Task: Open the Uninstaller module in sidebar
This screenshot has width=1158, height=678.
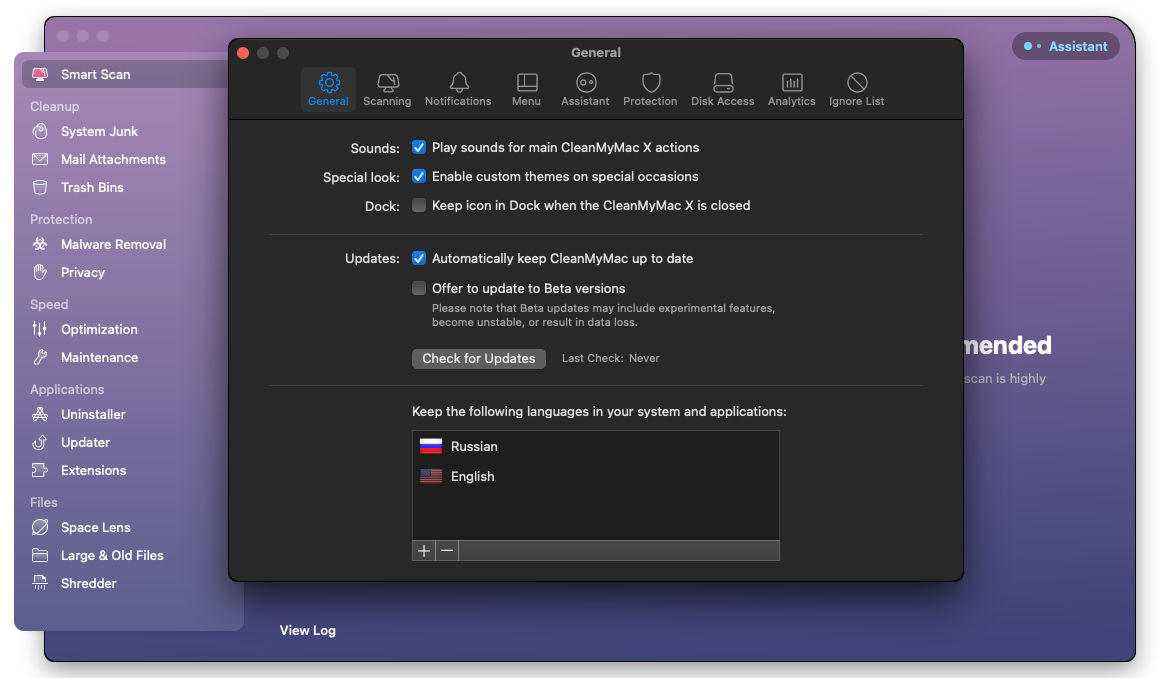Action: point(93,414)
